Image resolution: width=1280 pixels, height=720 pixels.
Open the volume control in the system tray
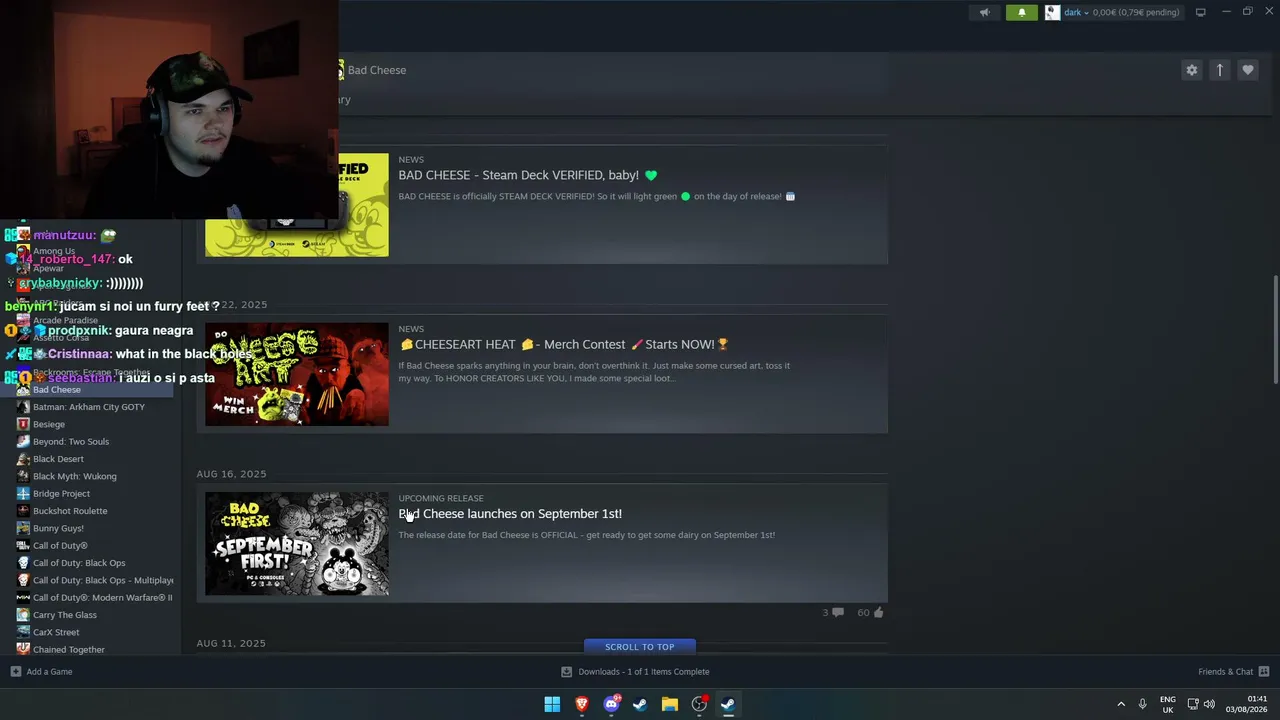[1209, 704]
